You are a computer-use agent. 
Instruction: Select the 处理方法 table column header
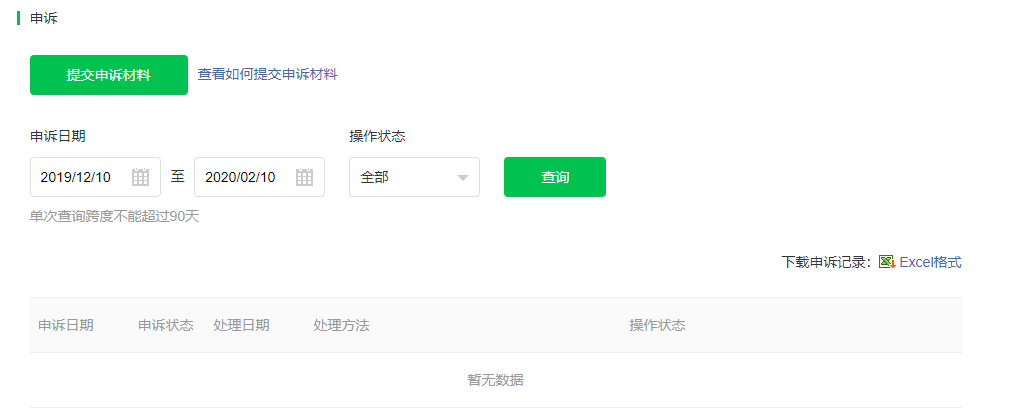click(x=342, y=325)
